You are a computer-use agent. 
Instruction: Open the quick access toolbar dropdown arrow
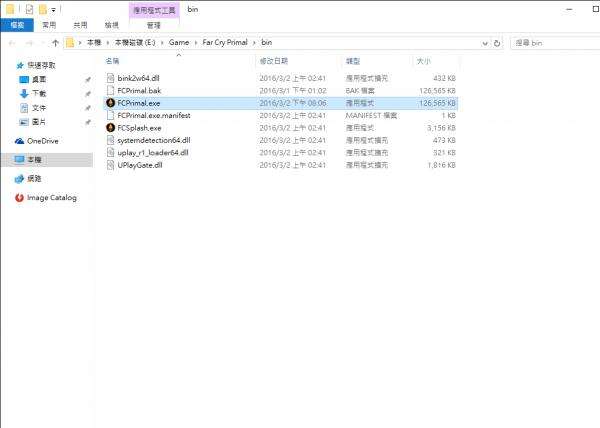click(x=54, y=10)
